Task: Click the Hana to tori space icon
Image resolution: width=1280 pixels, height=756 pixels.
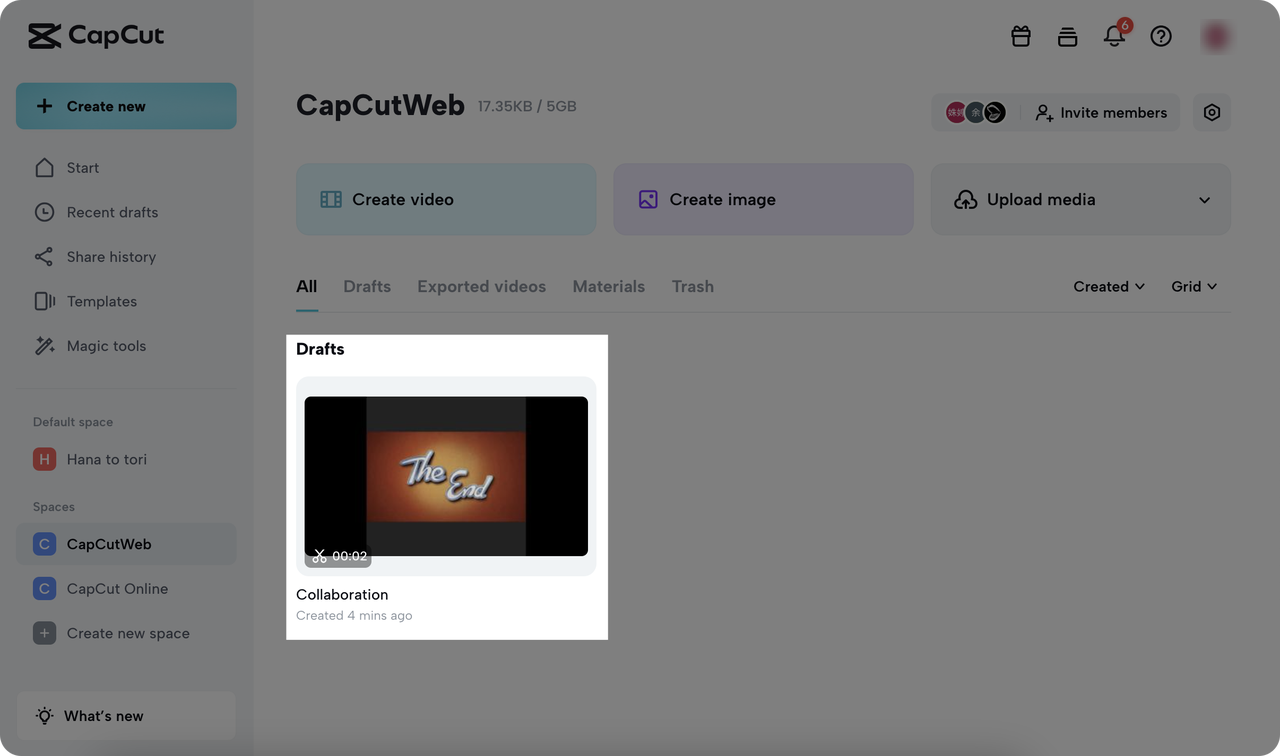Action: (44, 459)
